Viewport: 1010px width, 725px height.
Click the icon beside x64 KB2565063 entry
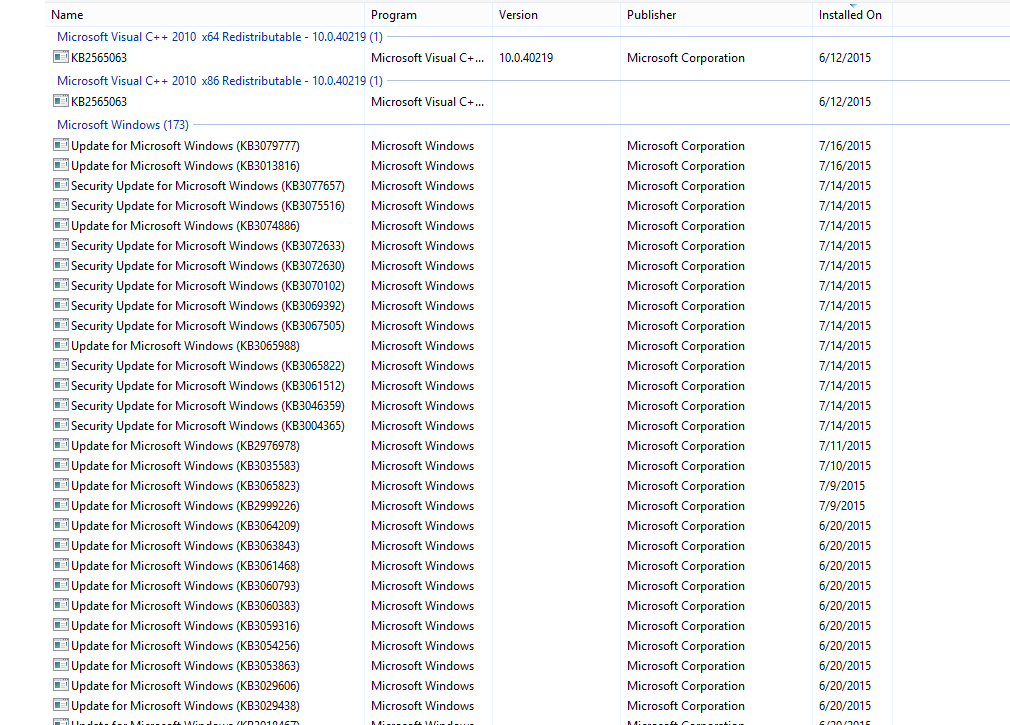[61, 58]
